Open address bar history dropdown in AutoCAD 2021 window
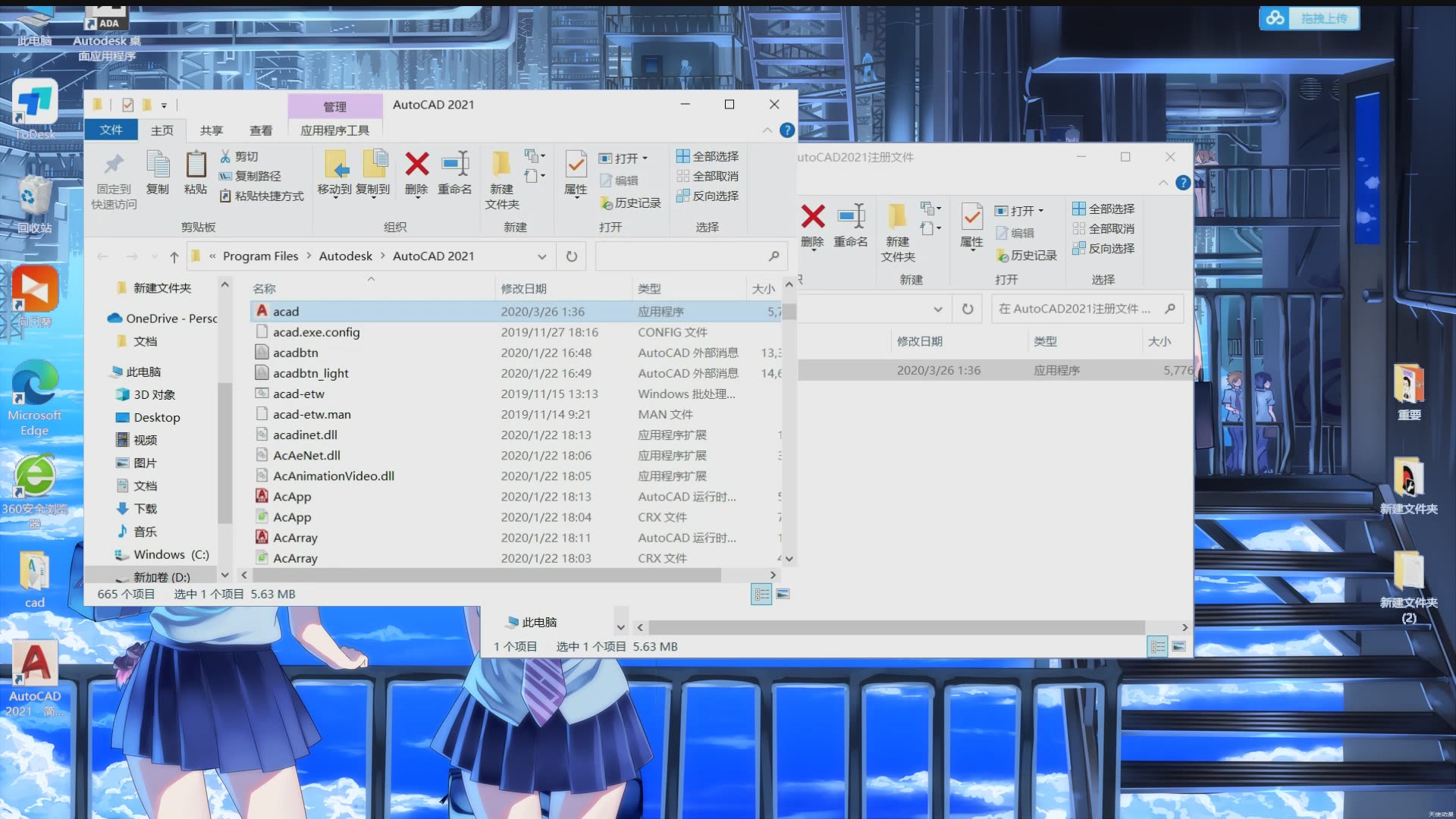This screenshot has height=819, width=1456. [541, 256]
